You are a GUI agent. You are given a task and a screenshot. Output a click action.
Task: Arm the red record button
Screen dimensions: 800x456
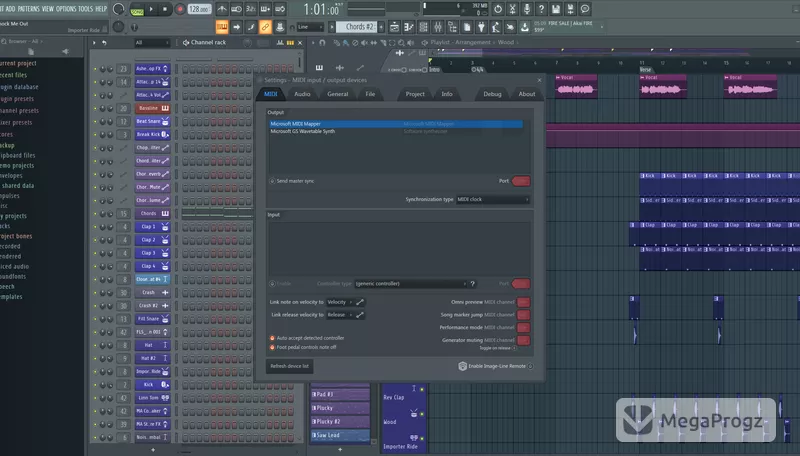pos(180,9)
